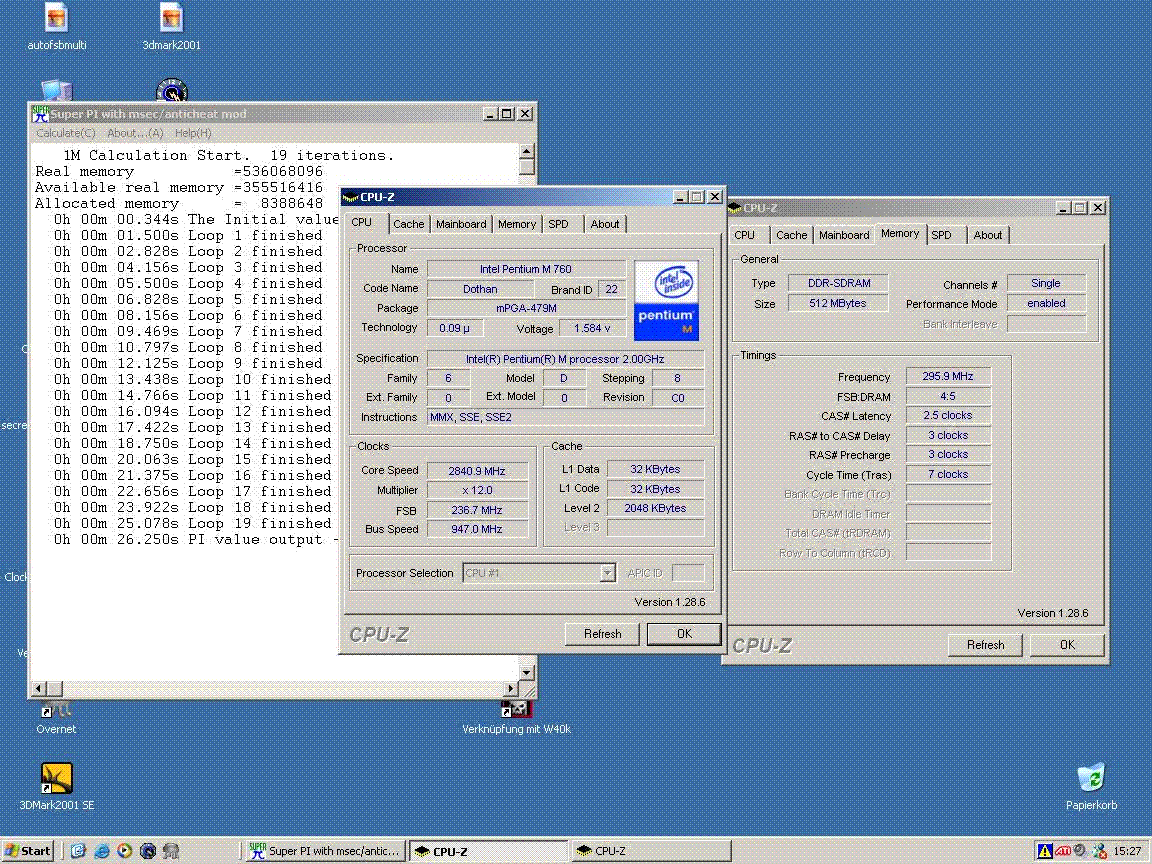This screenshot has height=864, width=1152.
Task: Open the SPD tab in the Memory CPU-Z window
Action: 941,235
